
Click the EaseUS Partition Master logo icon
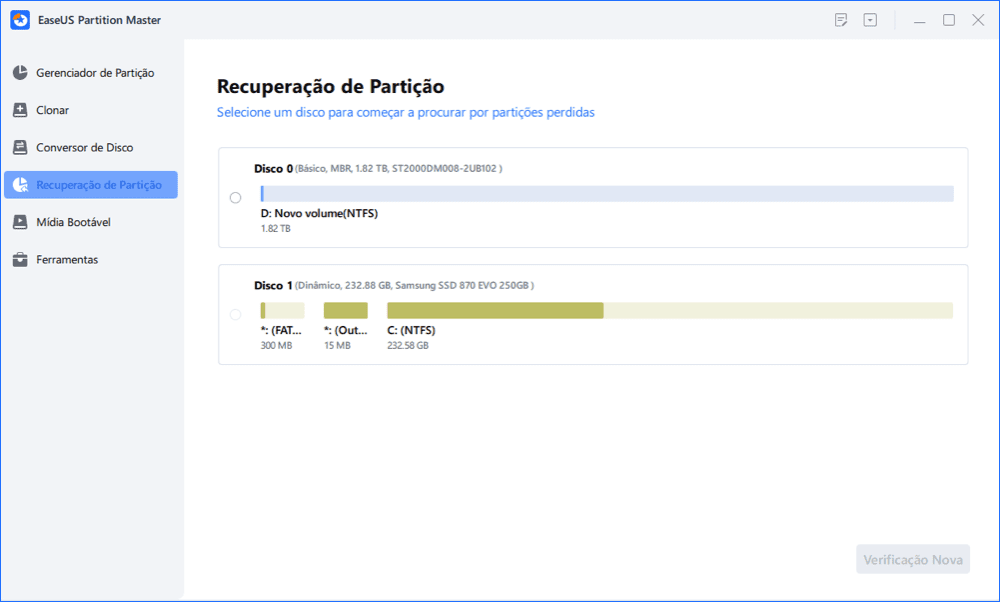[20, 20]
